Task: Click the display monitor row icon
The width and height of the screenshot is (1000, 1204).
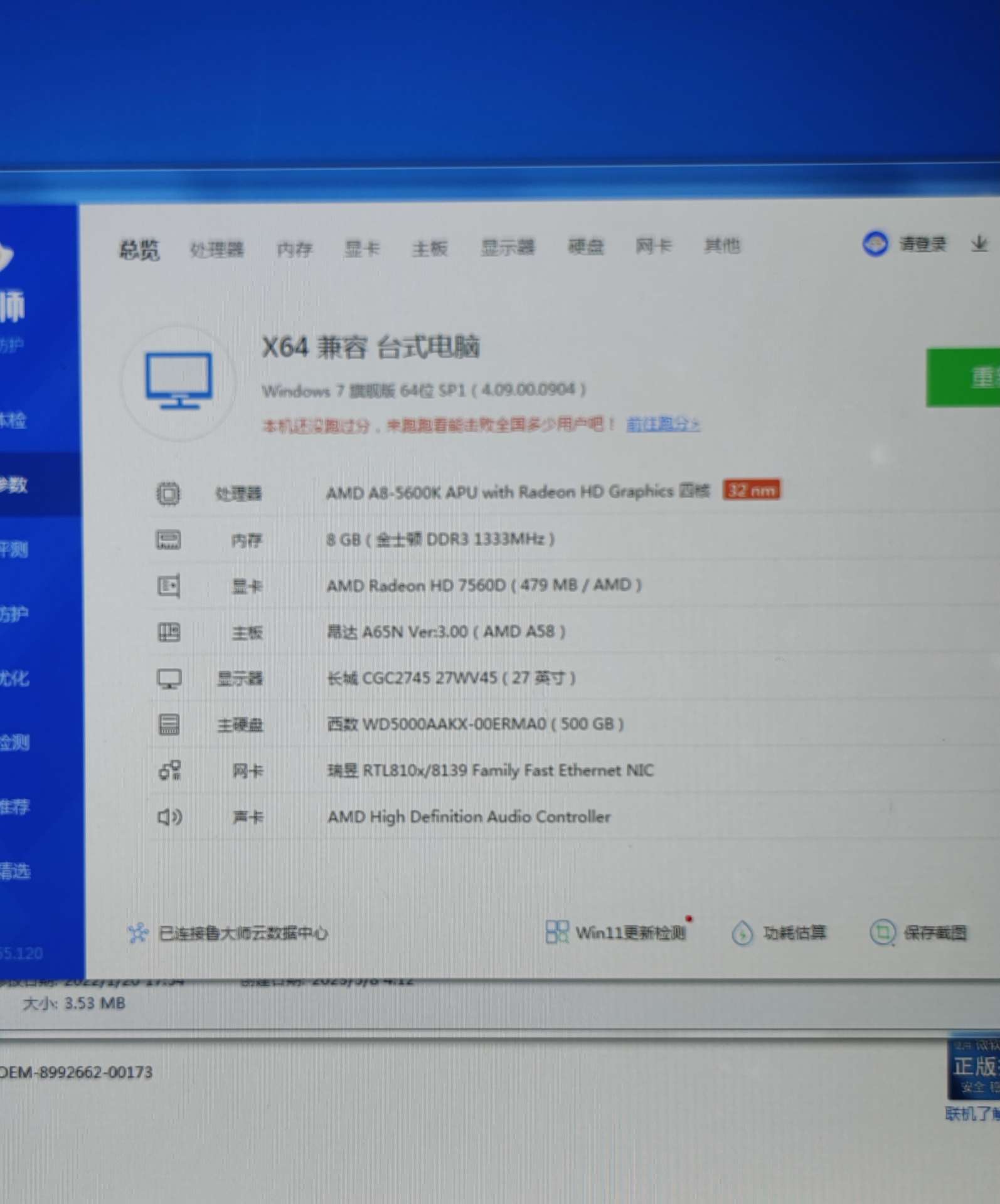Action: 169,679
